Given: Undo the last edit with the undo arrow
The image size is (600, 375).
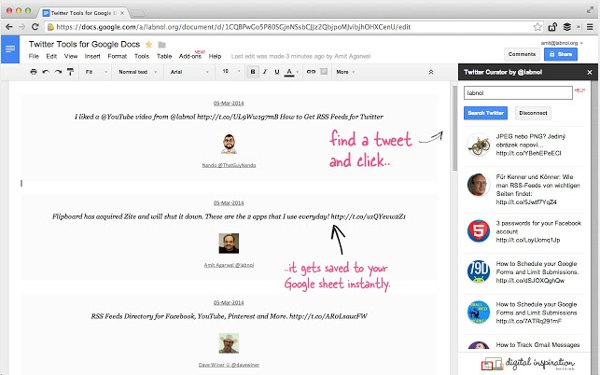Looking at the screenshot, I should 46,72.
